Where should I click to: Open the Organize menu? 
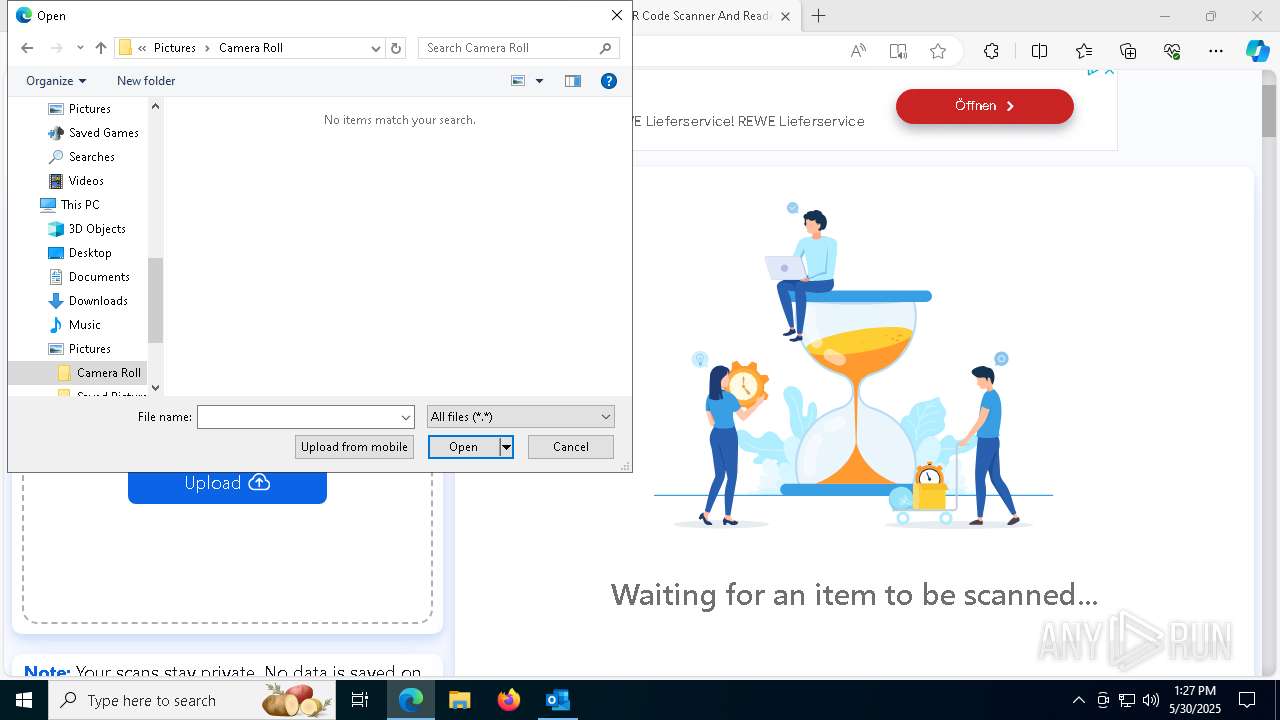pyautogui.click(x=56, y=81)
